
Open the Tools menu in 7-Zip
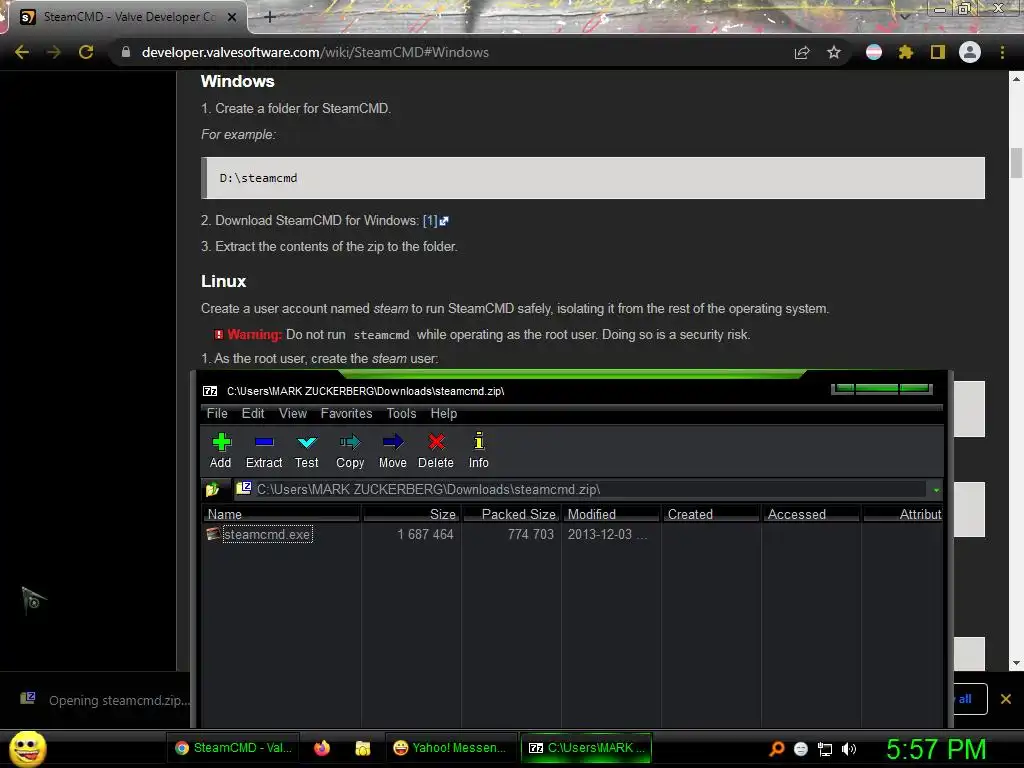tap(401, 413)
